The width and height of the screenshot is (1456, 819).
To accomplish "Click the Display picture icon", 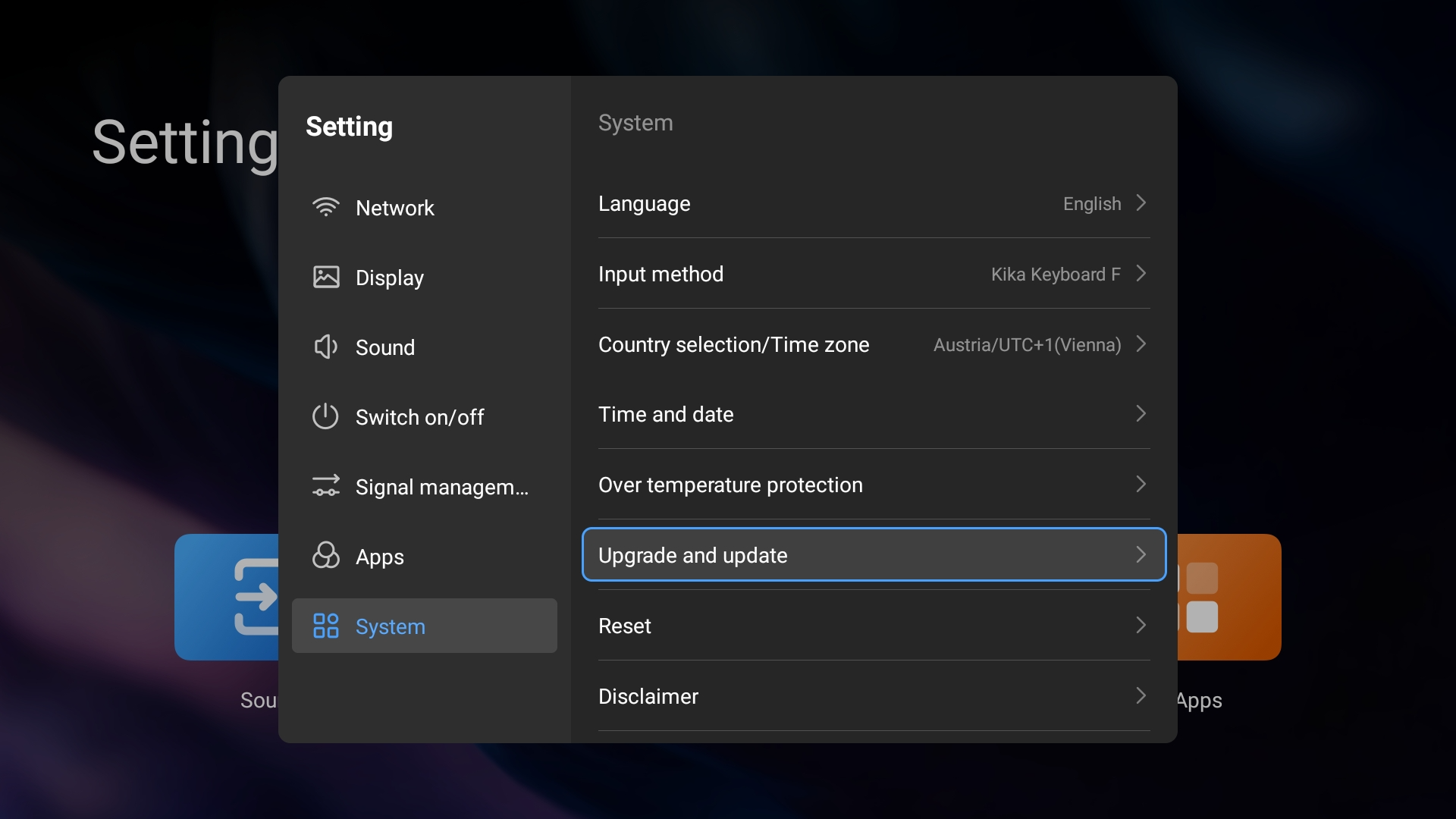I will (x=326, y=277).
